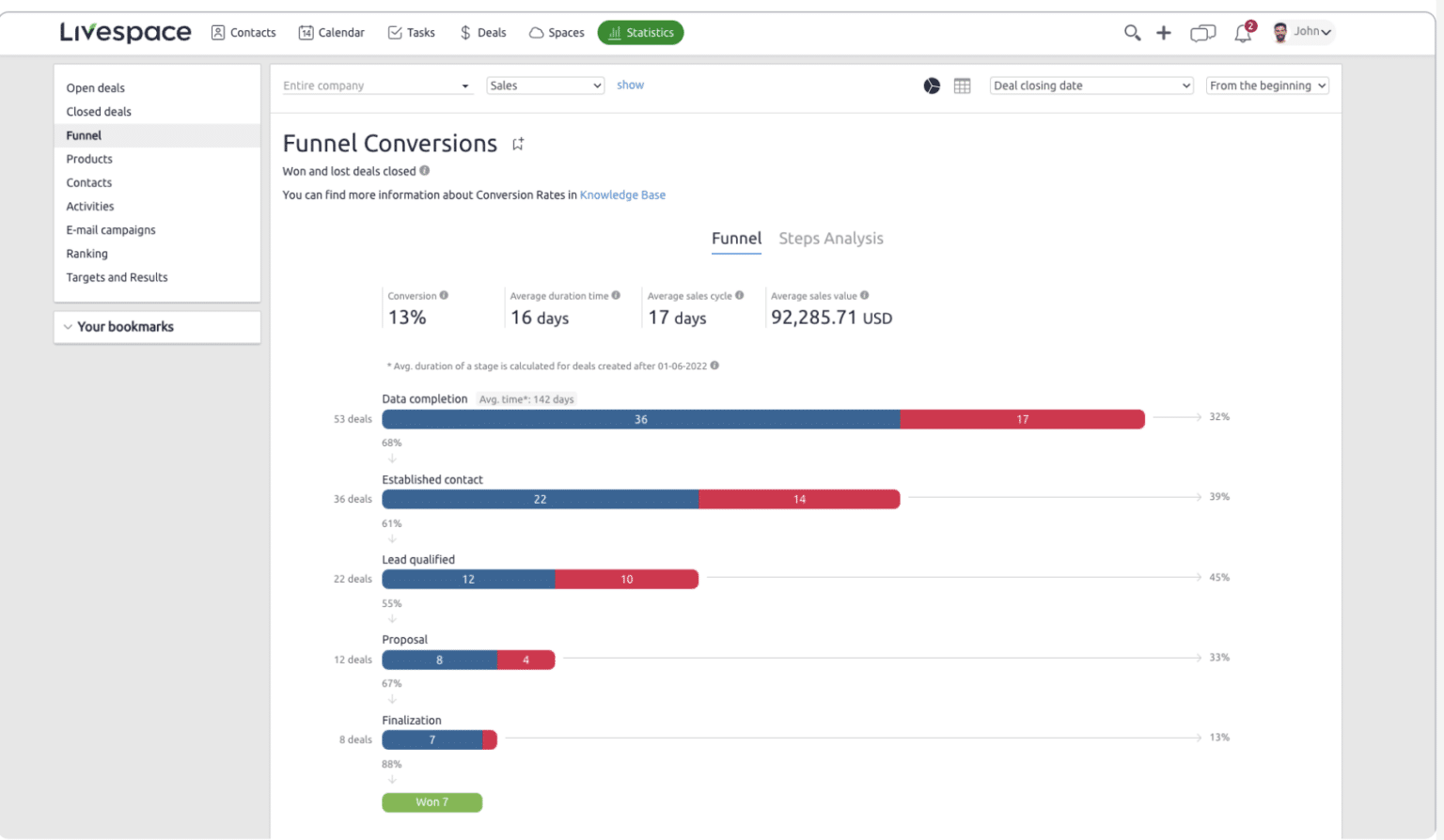1444x840 pixels.
Task: Open the Sales process dropdown
Action: pos(545,85)
